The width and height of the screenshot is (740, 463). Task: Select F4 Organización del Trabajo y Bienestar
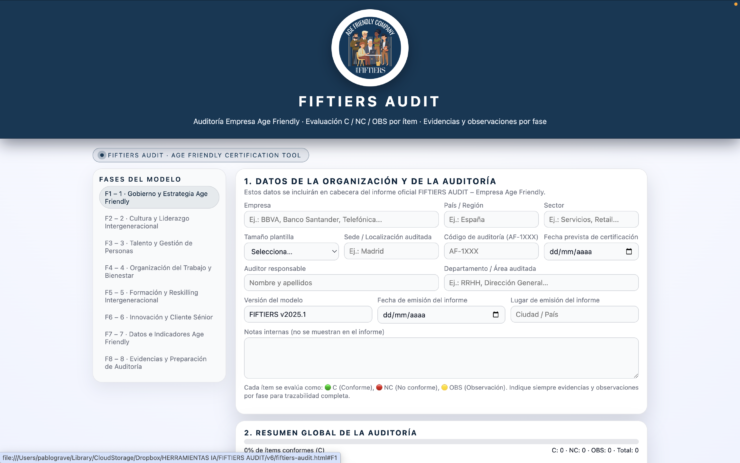(159, 271)
